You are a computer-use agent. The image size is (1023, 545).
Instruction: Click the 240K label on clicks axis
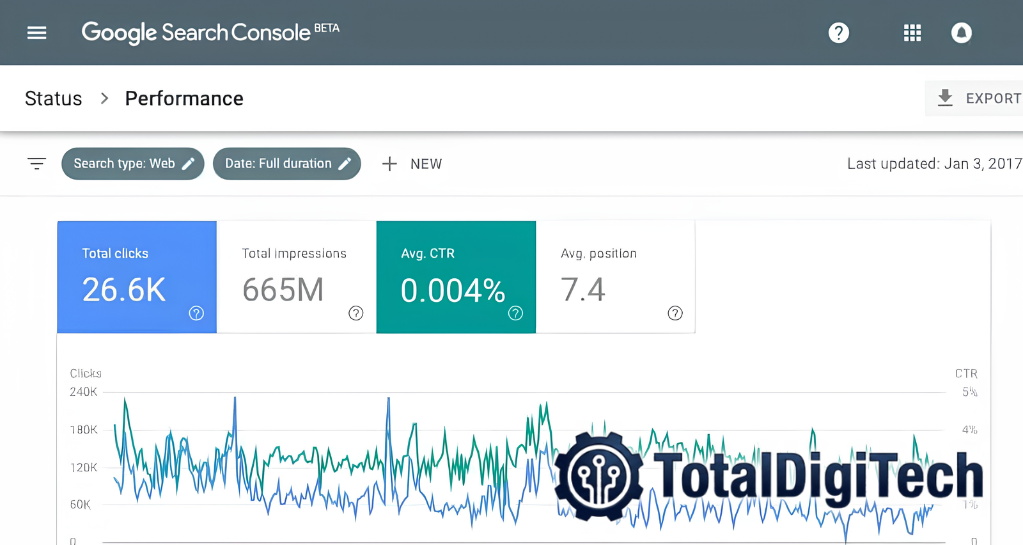coord(84,392)
